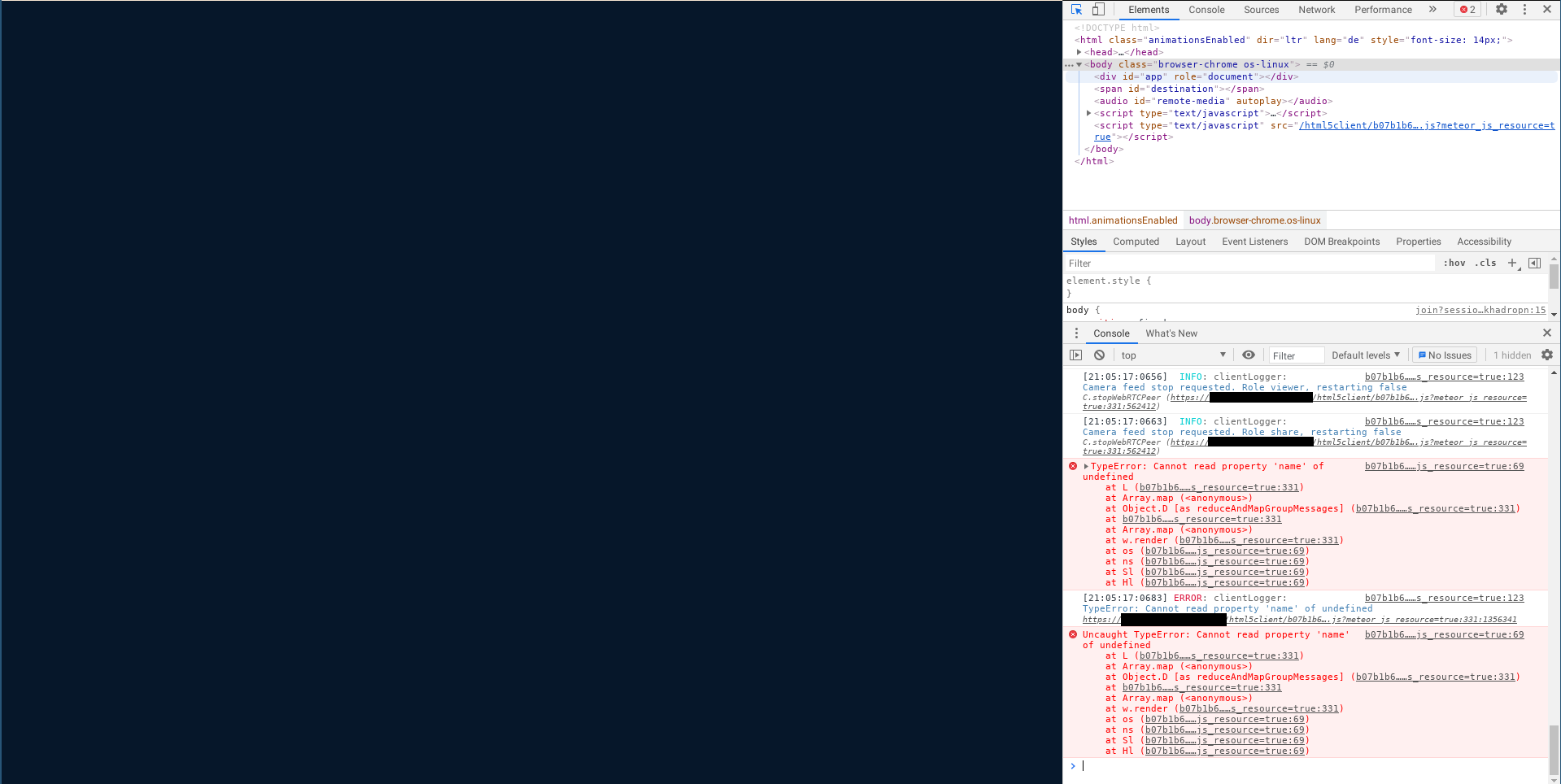1561x784 pixels.
Task: Open the console drawer three-dot menu
Action: point(1075,333)
